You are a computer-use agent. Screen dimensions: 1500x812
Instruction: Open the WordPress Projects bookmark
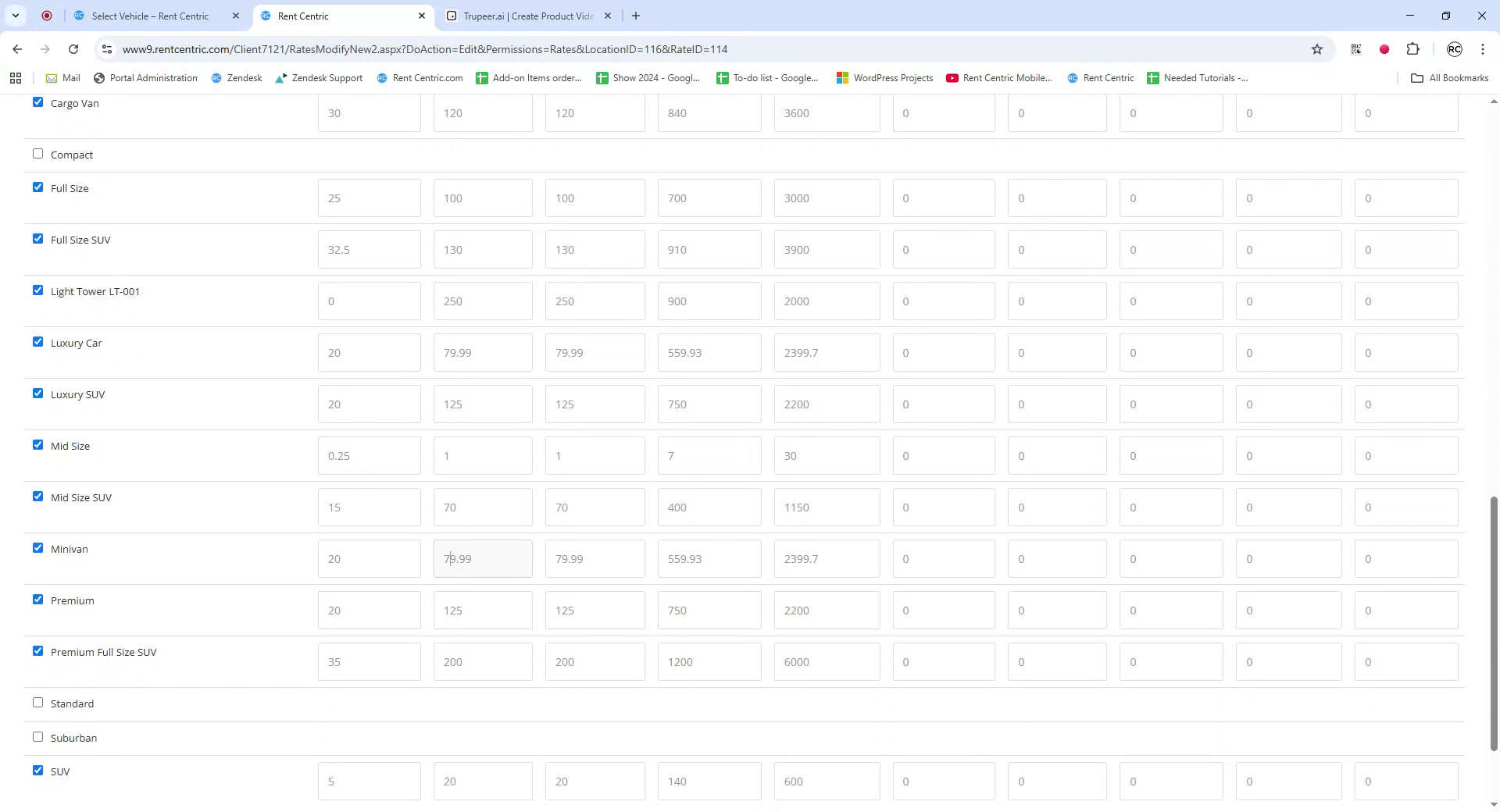[x=884, y=78]
